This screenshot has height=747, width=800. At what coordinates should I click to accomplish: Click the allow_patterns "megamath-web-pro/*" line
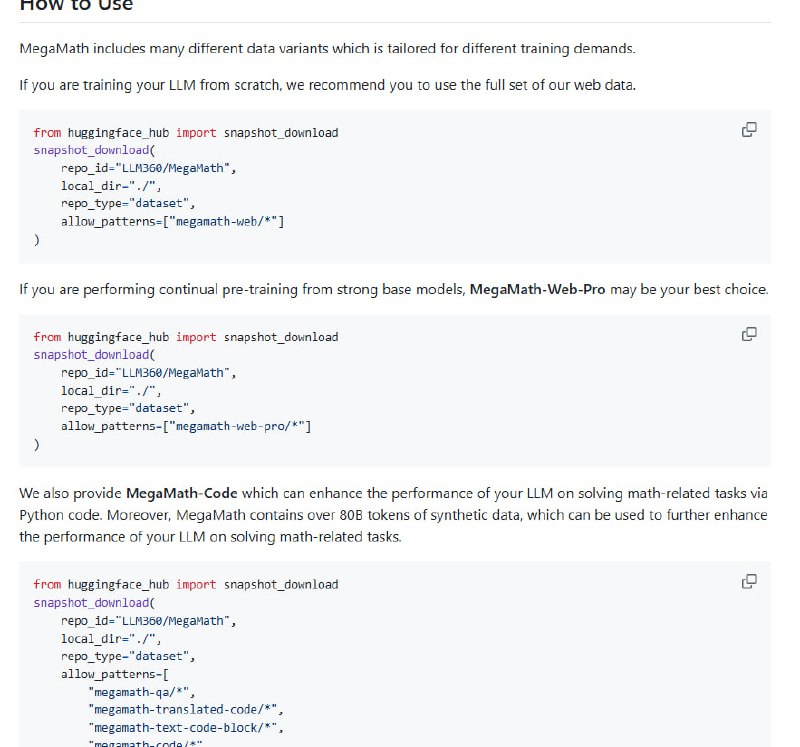pyautogui.click(x=186, y=427)
